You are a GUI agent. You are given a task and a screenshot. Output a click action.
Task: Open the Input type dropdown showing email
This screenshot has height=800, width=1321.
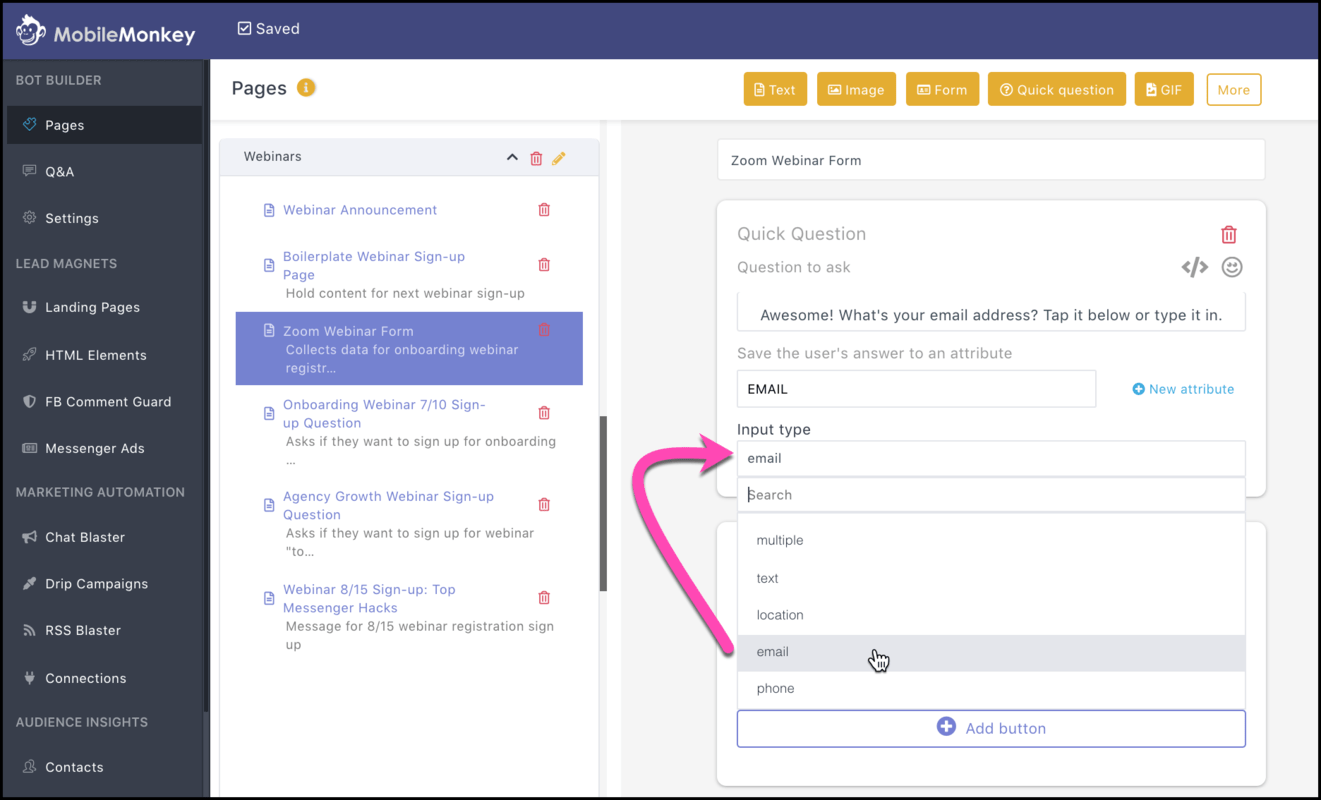991,458
